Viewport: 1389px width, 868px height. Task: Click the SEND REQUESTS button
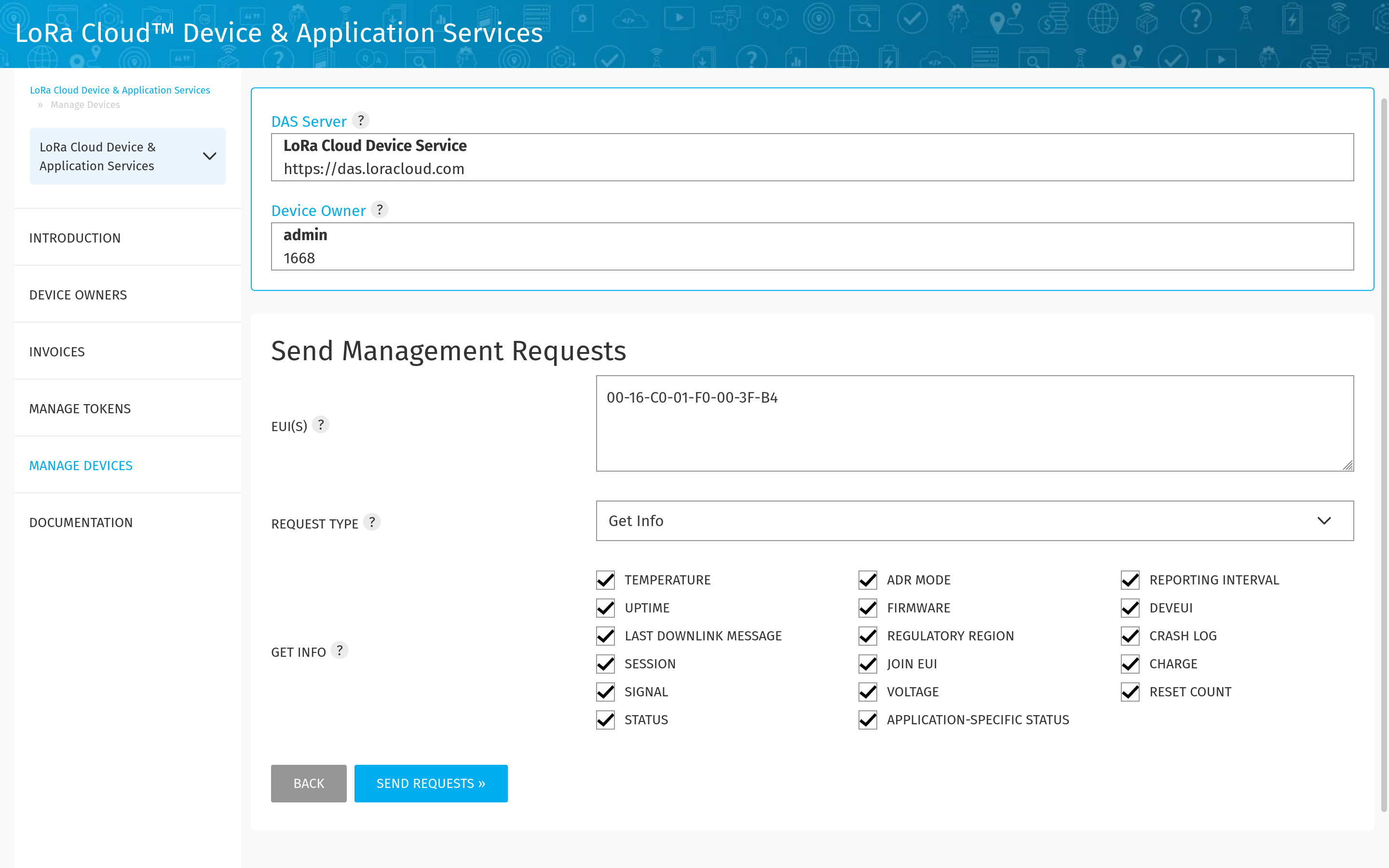click(431, 783)
